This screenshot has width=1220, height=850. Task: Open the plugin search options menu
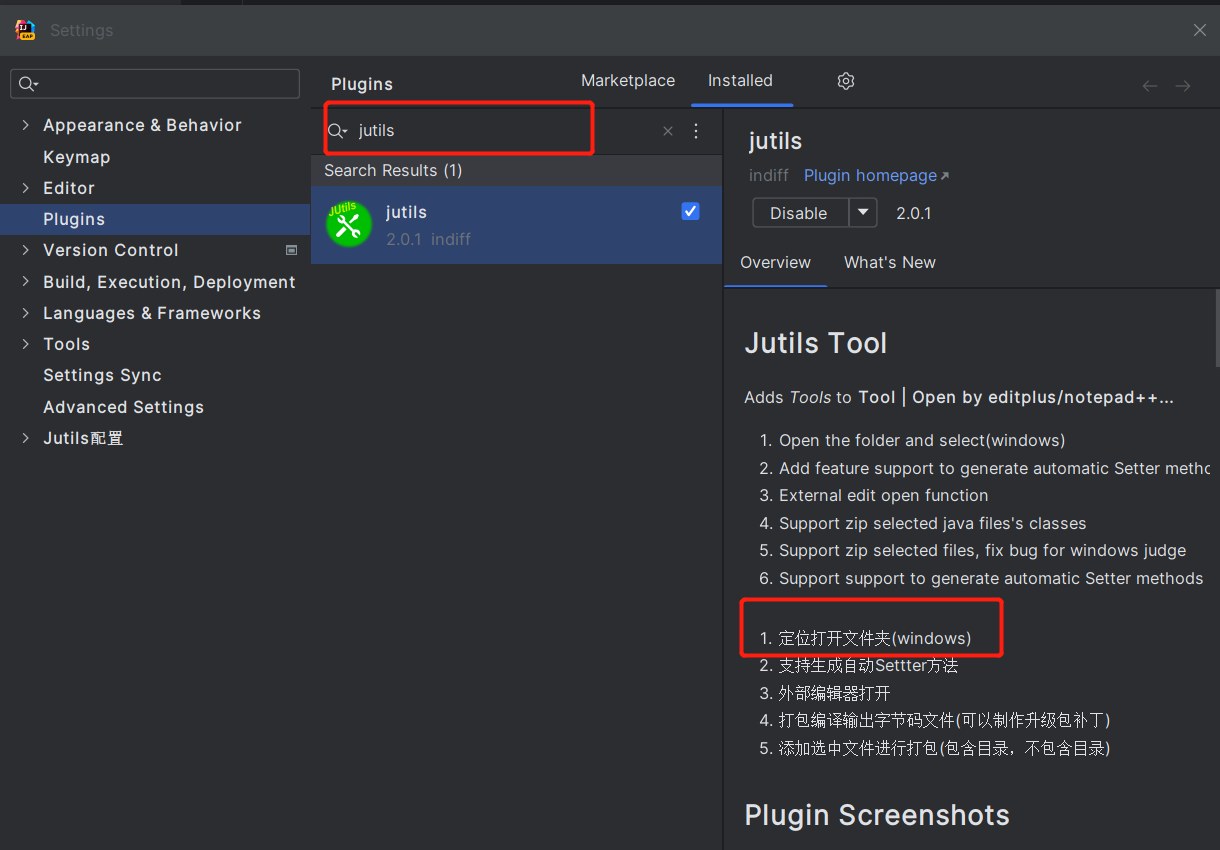coord(696,131)
